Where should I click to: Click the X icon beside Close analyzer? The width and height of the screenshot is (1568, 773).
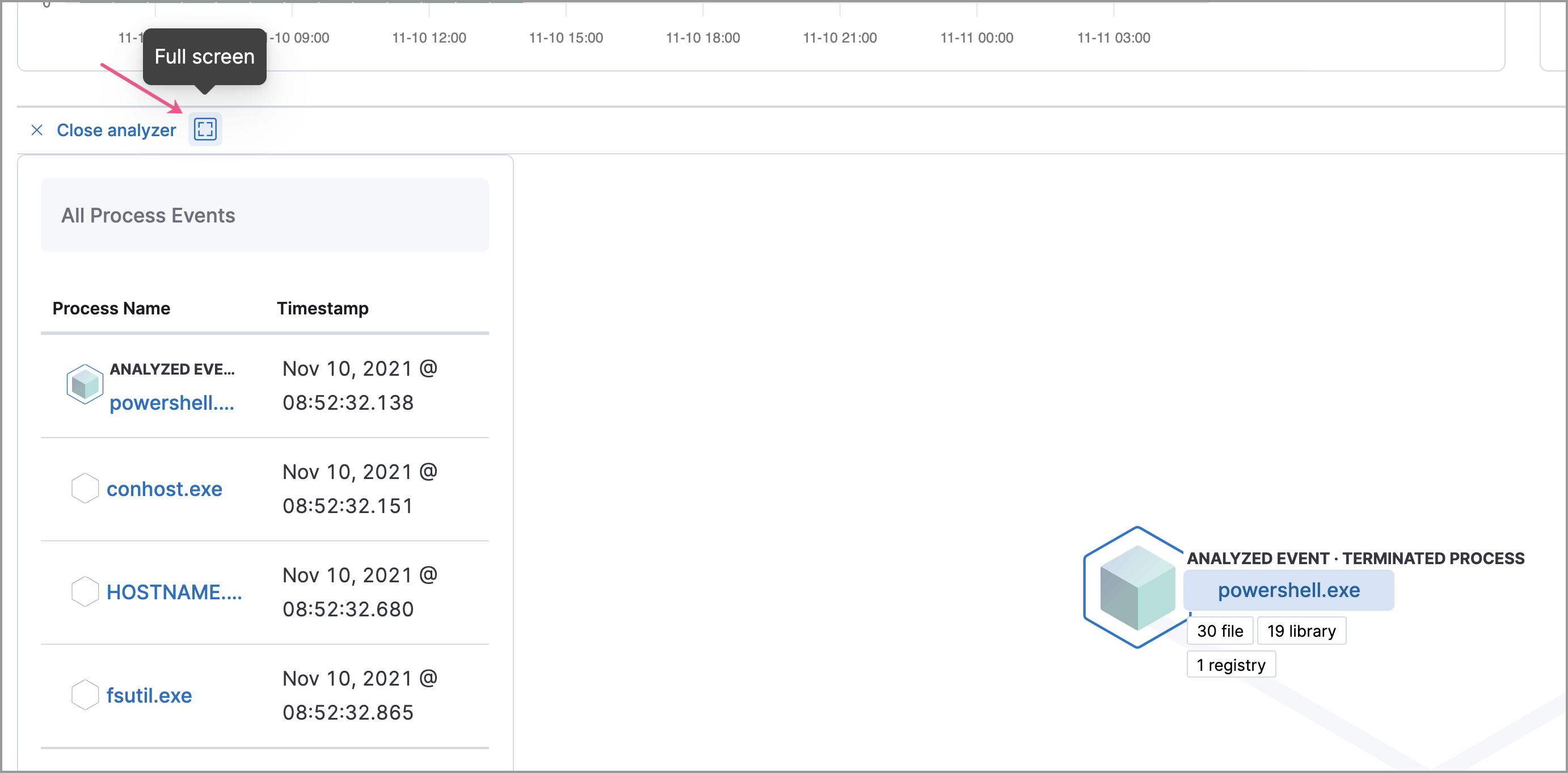pyautogui.click(x=37, y=130)
